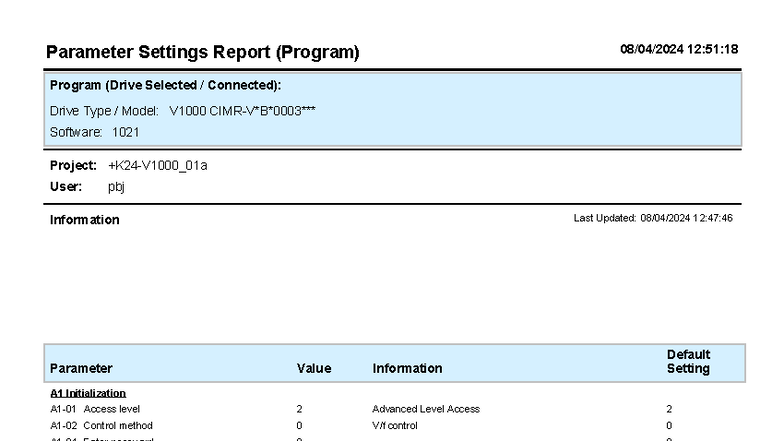Click the 'Software:' label
Screen dimensions: 784x441
pyautogui.click(x=76, y=132)
